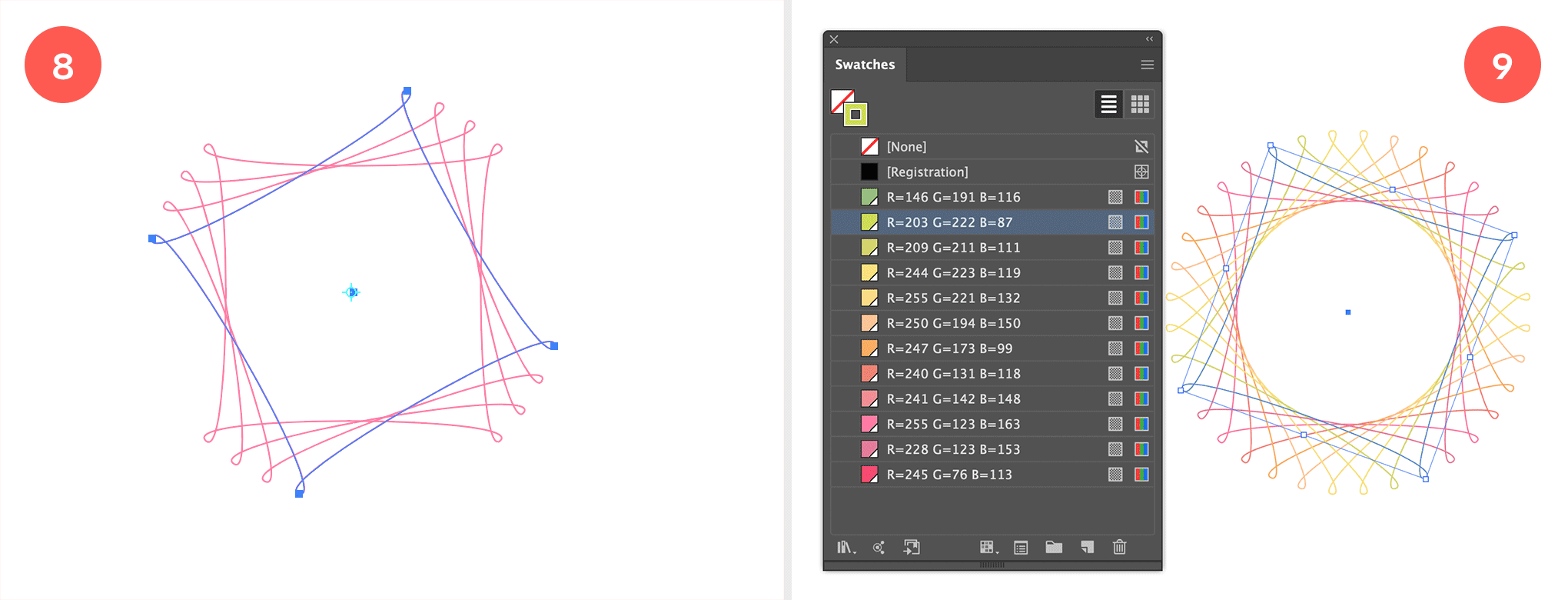Click global color icon for R=240 G=131 B=118
Image resolution: width=1568 pixels, height=600 pixels.
1115,374
